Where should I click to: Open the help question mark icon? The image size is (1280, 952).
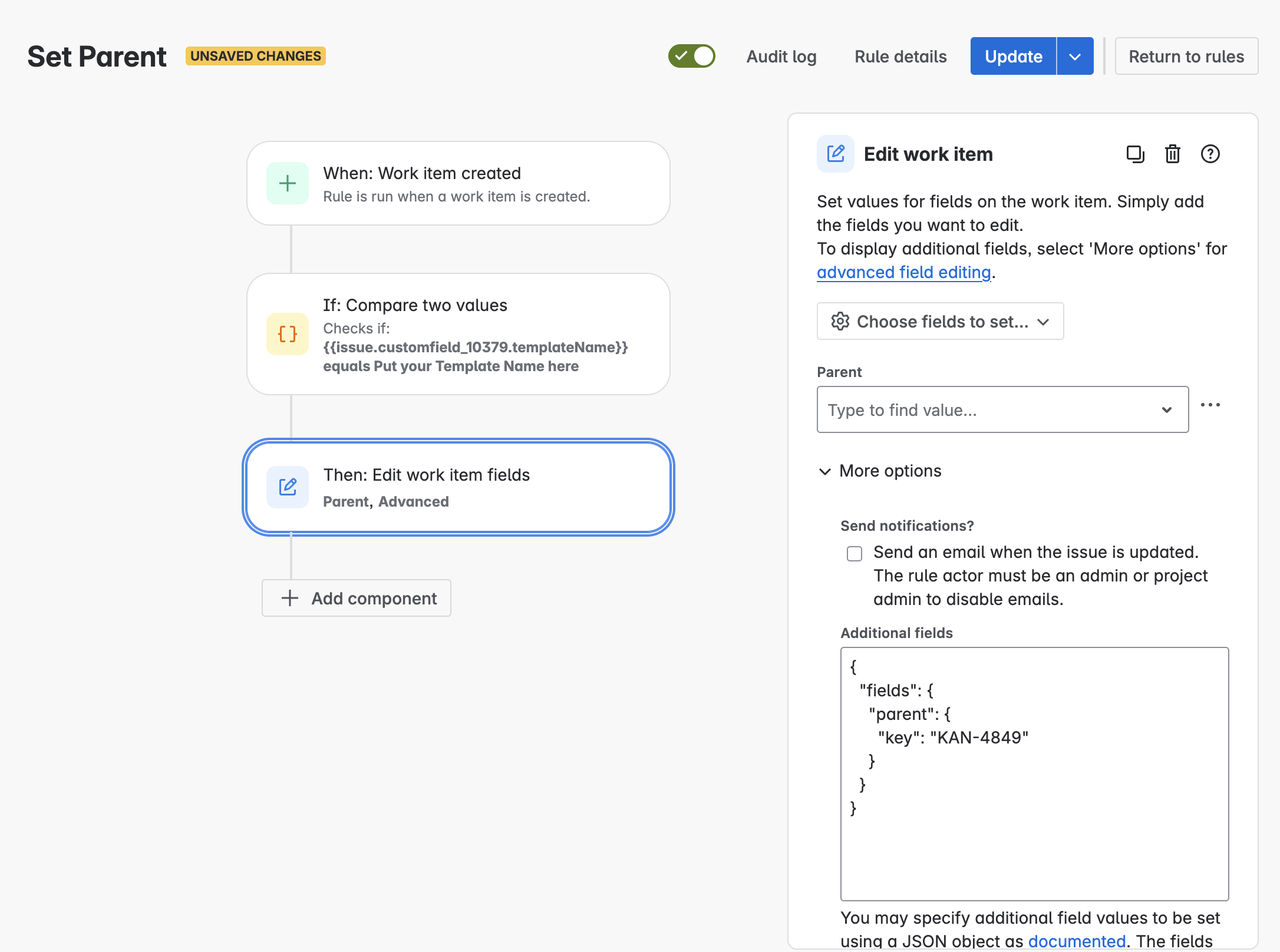coord(1210,154)
